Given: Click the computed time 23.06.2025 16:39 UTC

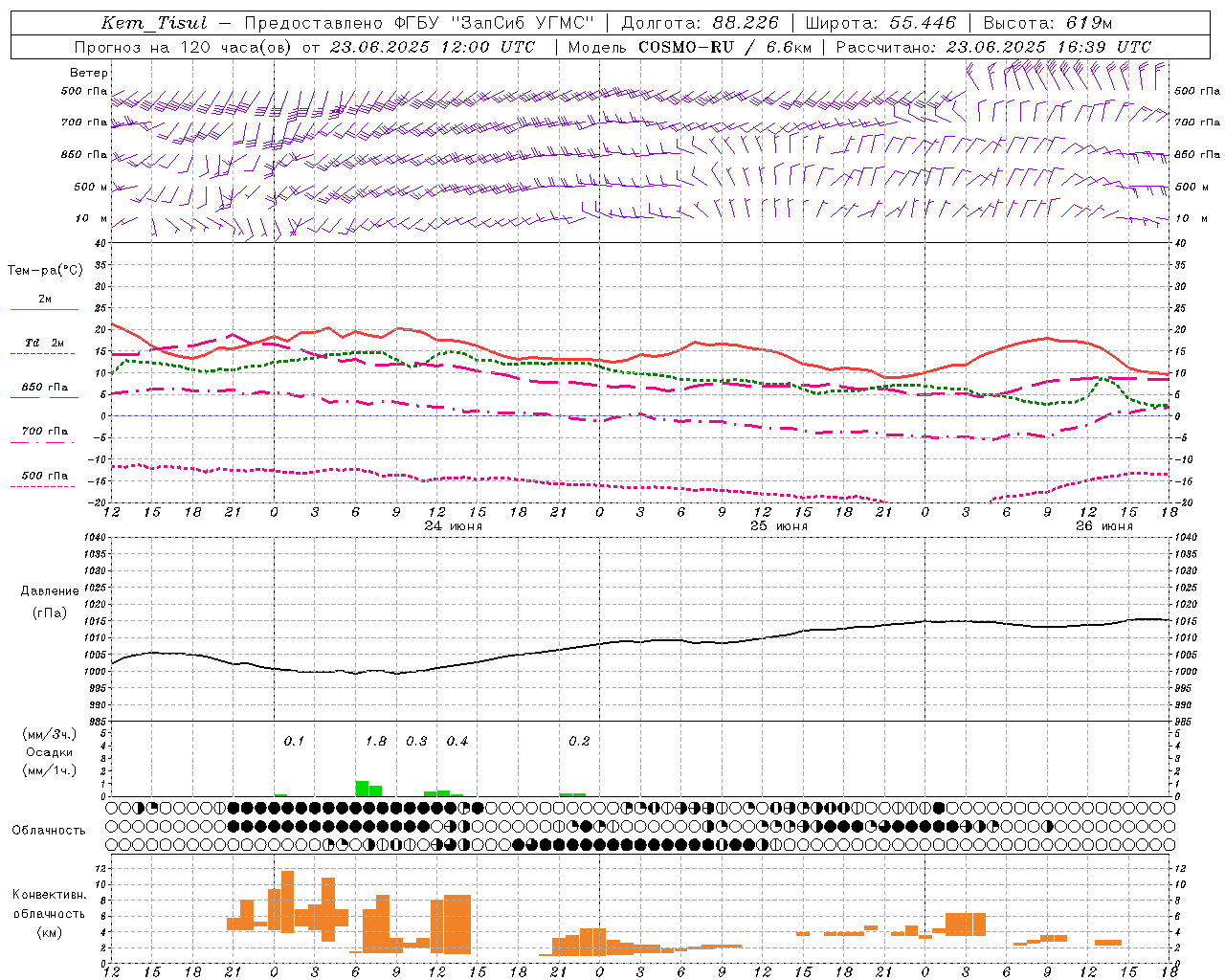Looking at the screenshot, I should 1048,47.
